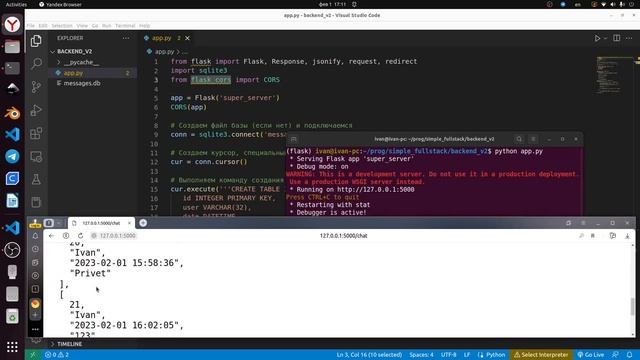Image resolution: width=640 pixels, height=360 pixels.
Task: Click Spaces: 4 indentation setting in status bar
Action: (x=421, y=355)
